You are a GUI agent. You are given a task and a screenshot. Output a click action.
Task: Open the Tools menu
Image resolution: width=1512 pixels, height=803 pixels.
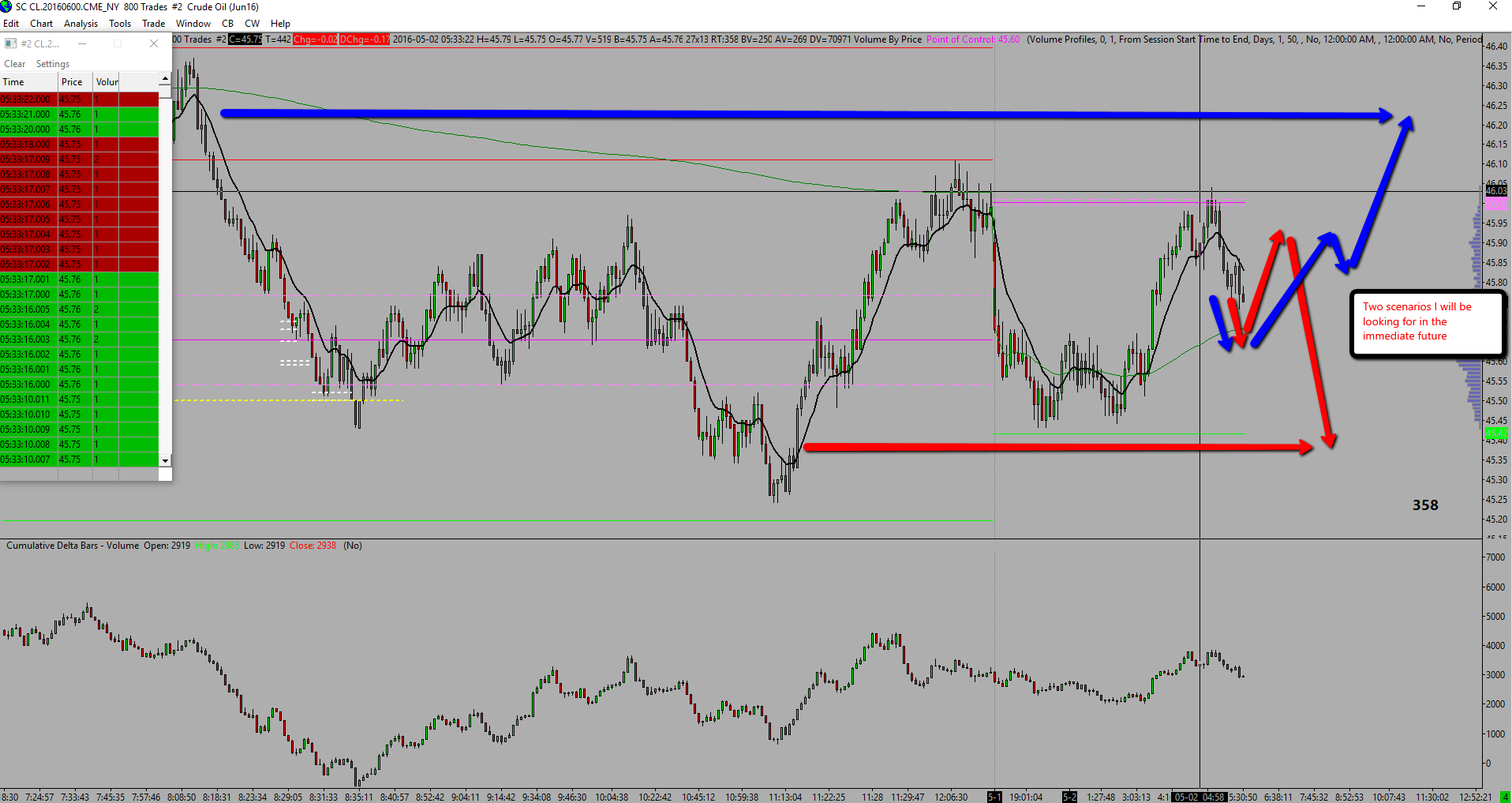[x=120, y=24]
